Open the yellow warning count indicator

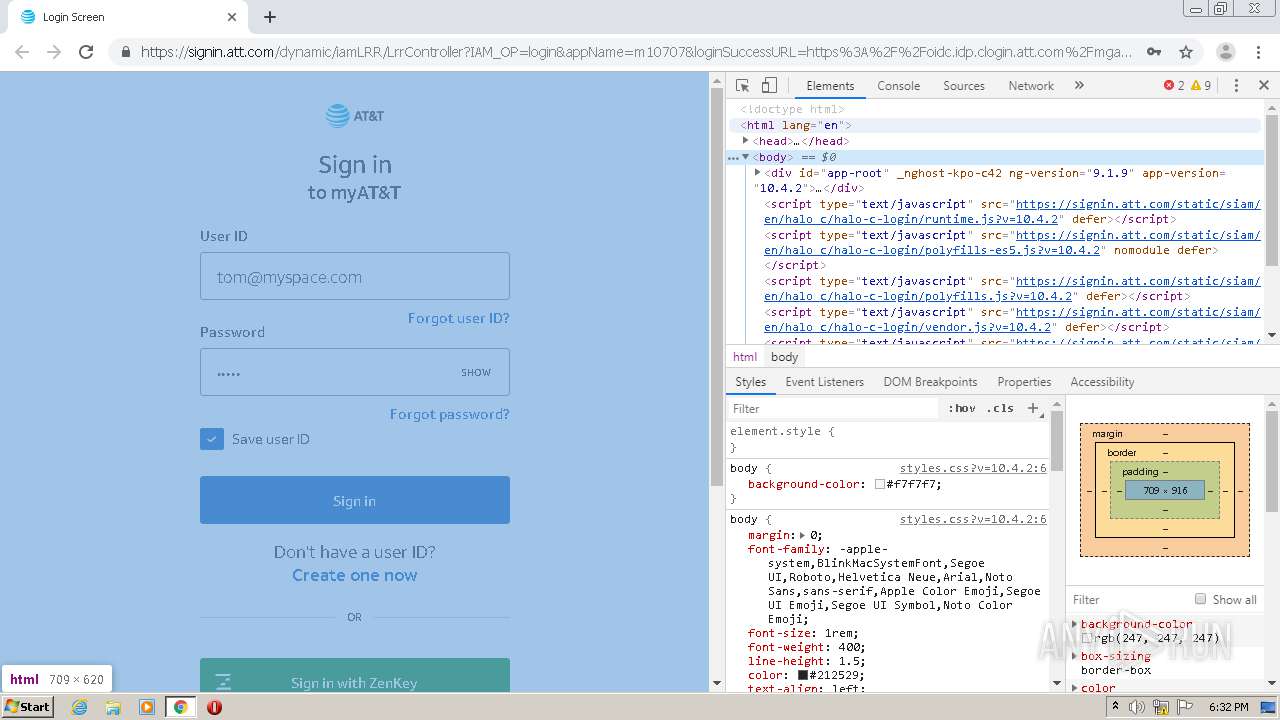tap(1201, 86)
